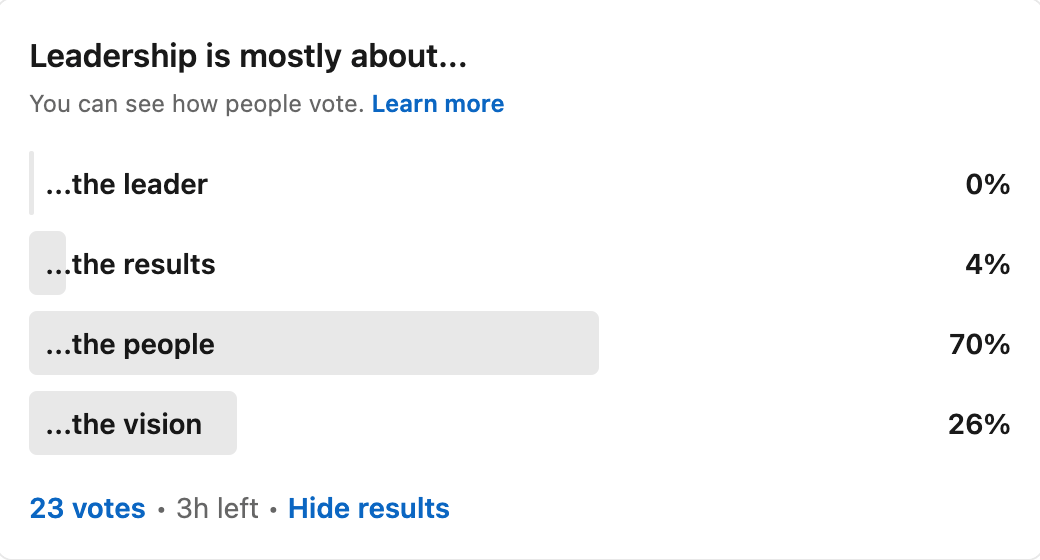This screenshot has height=560, width=1040.
Task: Click the 0% percentage value
Action: (988, 184)
